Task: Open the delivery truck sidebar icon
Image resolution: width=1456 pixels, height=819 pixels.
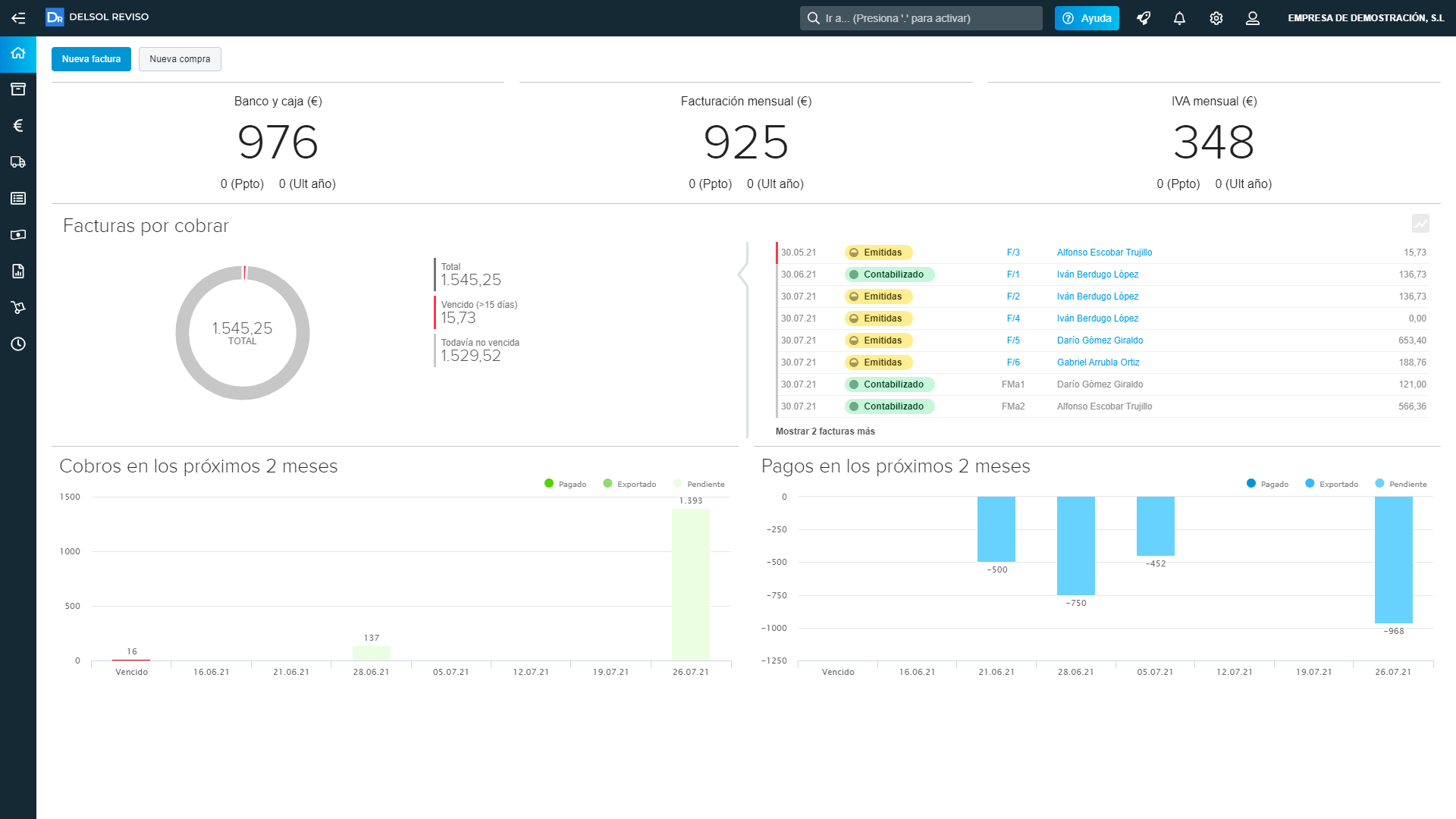Action: (18, 162)
